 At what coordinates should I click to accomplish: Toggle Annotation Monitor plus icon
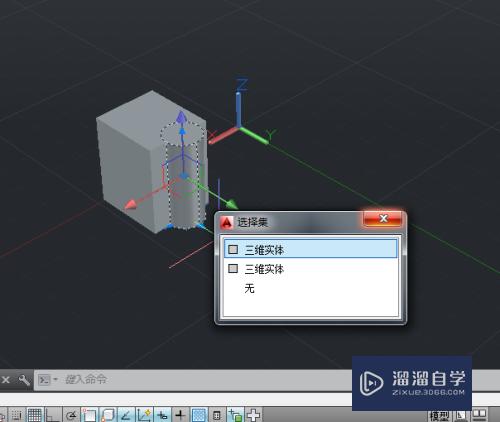click(254, 415)
